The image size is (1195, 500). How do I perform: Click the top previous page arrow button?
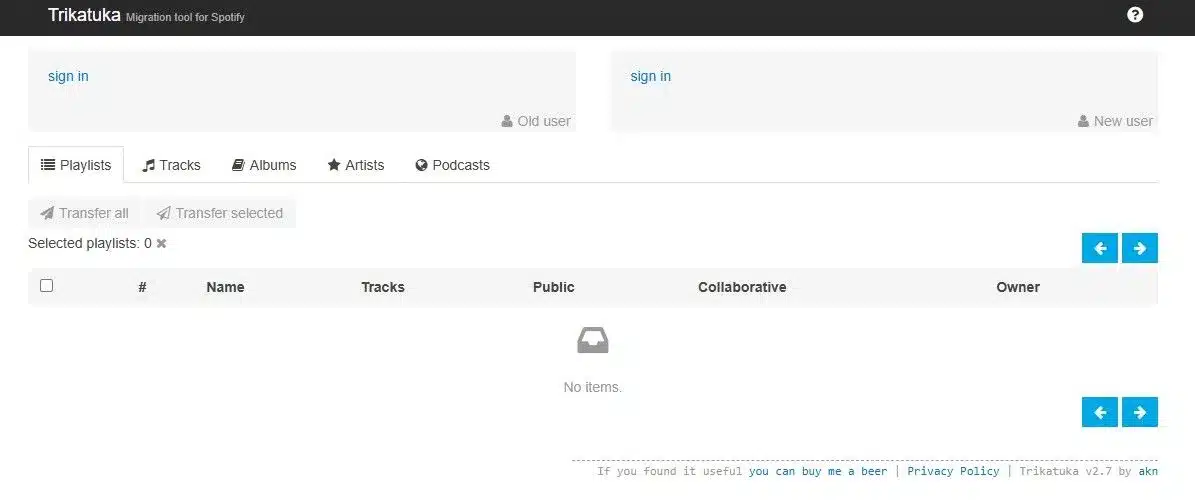click(x=1100, y=248)
